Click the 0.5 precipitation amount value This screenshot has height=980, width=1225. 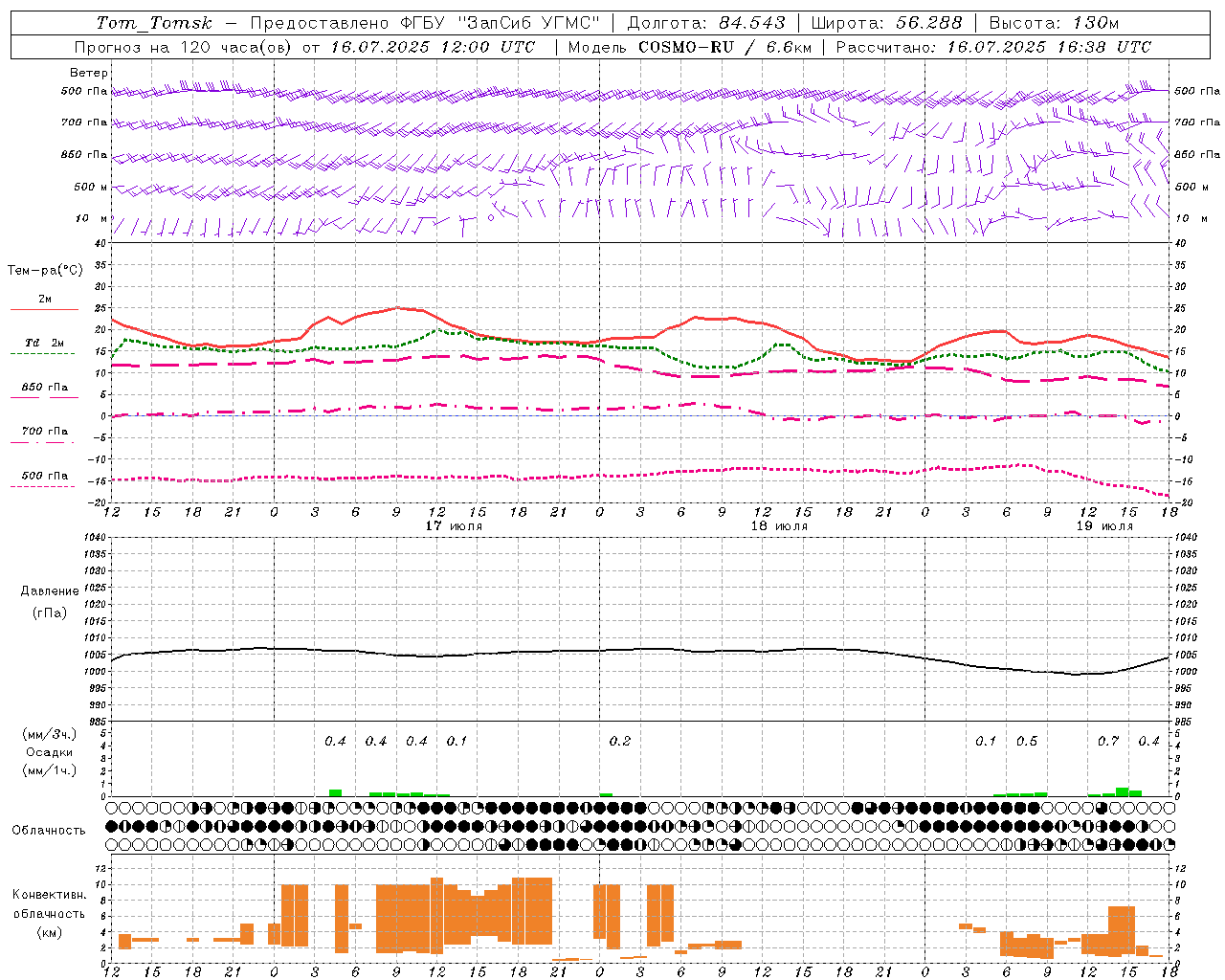click(x=1027, y=742)
